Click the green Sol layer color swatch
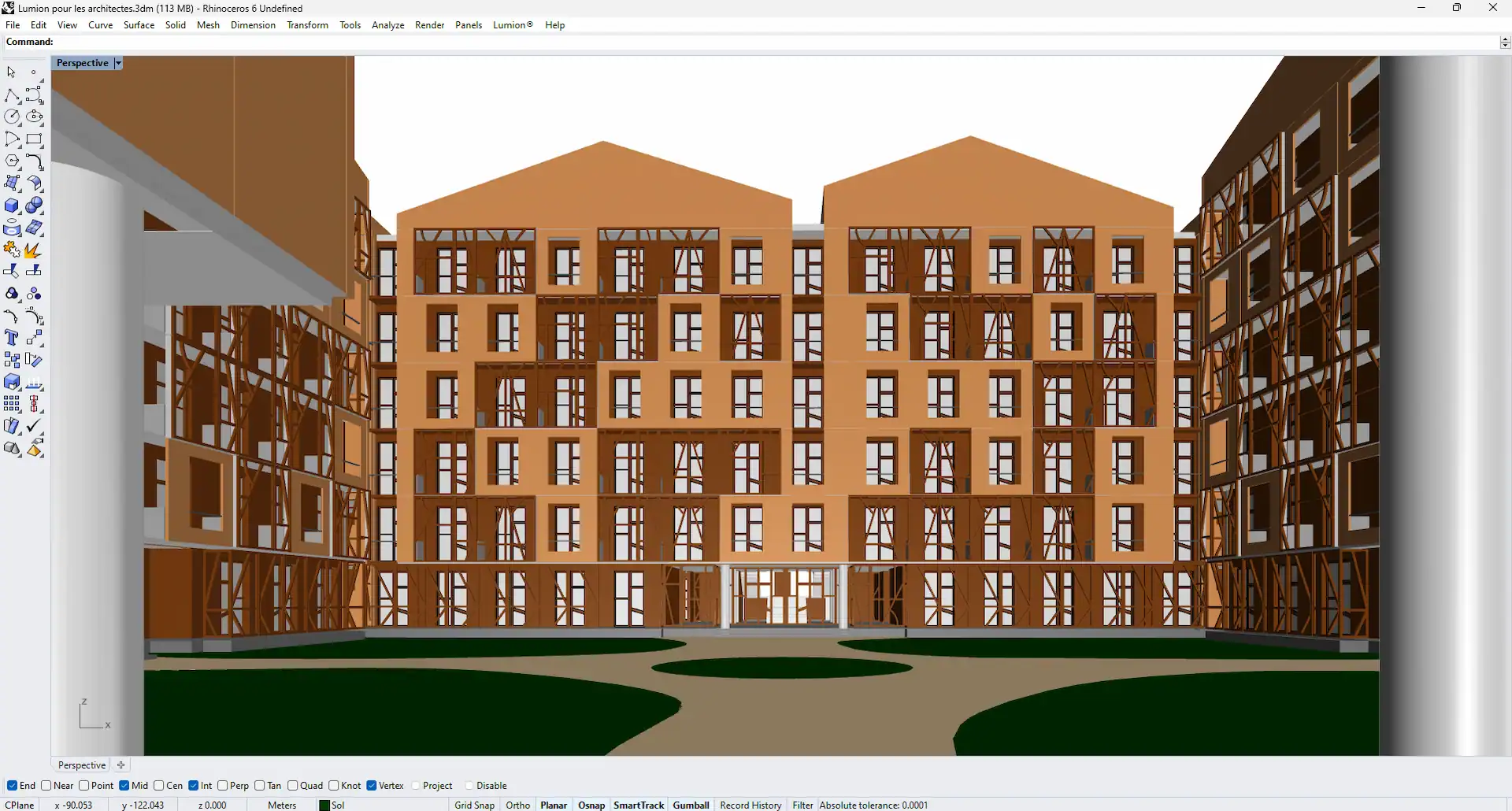Viewport: 1512px width, 811px height. point(324,805)
